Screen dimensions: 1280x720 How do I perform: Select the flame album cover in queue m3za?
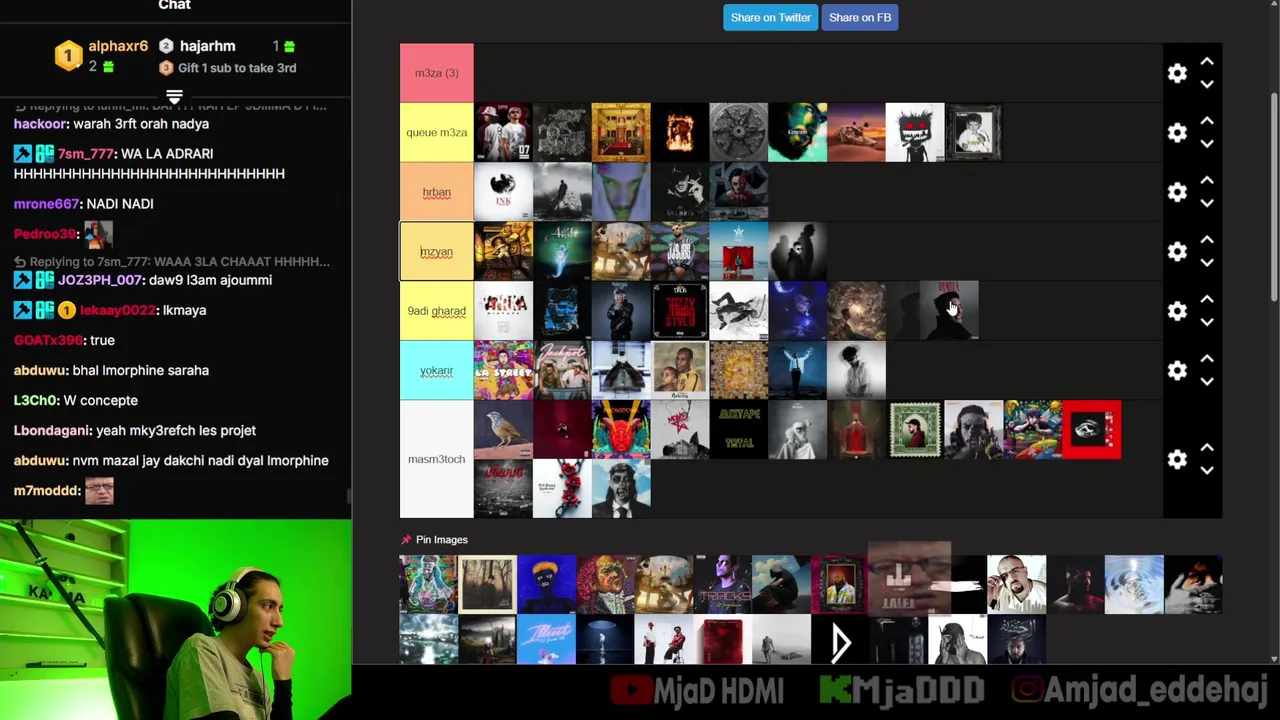680,132
